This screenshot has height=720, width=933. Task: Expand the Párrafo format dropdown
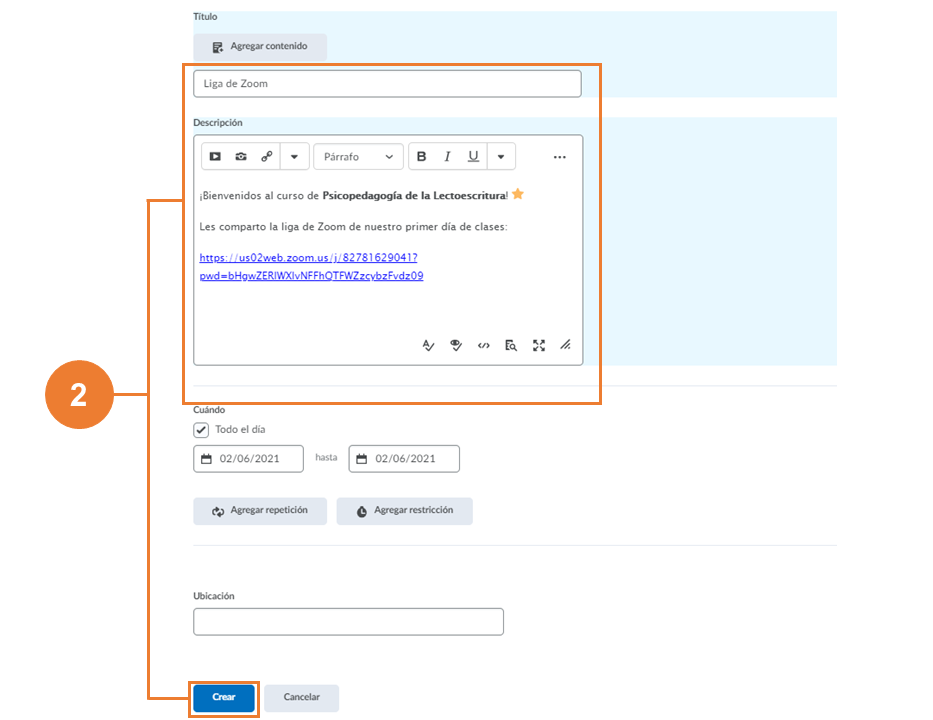(358, 157)
